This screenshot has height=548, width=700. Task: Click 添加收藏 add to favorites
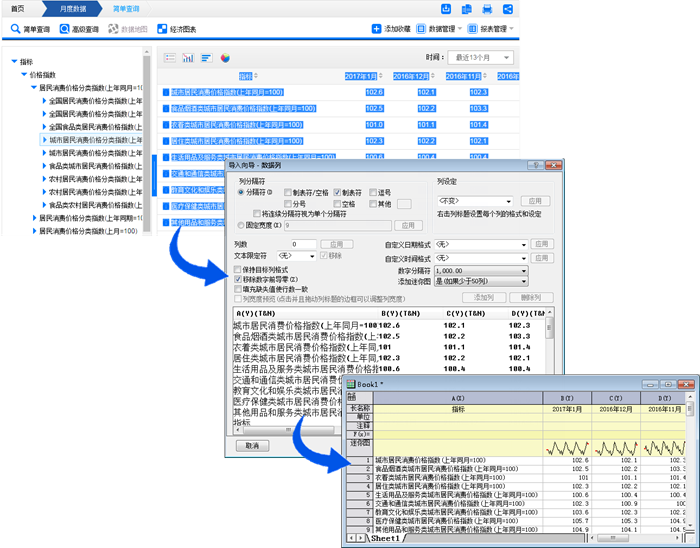click(x=391, y=29)
